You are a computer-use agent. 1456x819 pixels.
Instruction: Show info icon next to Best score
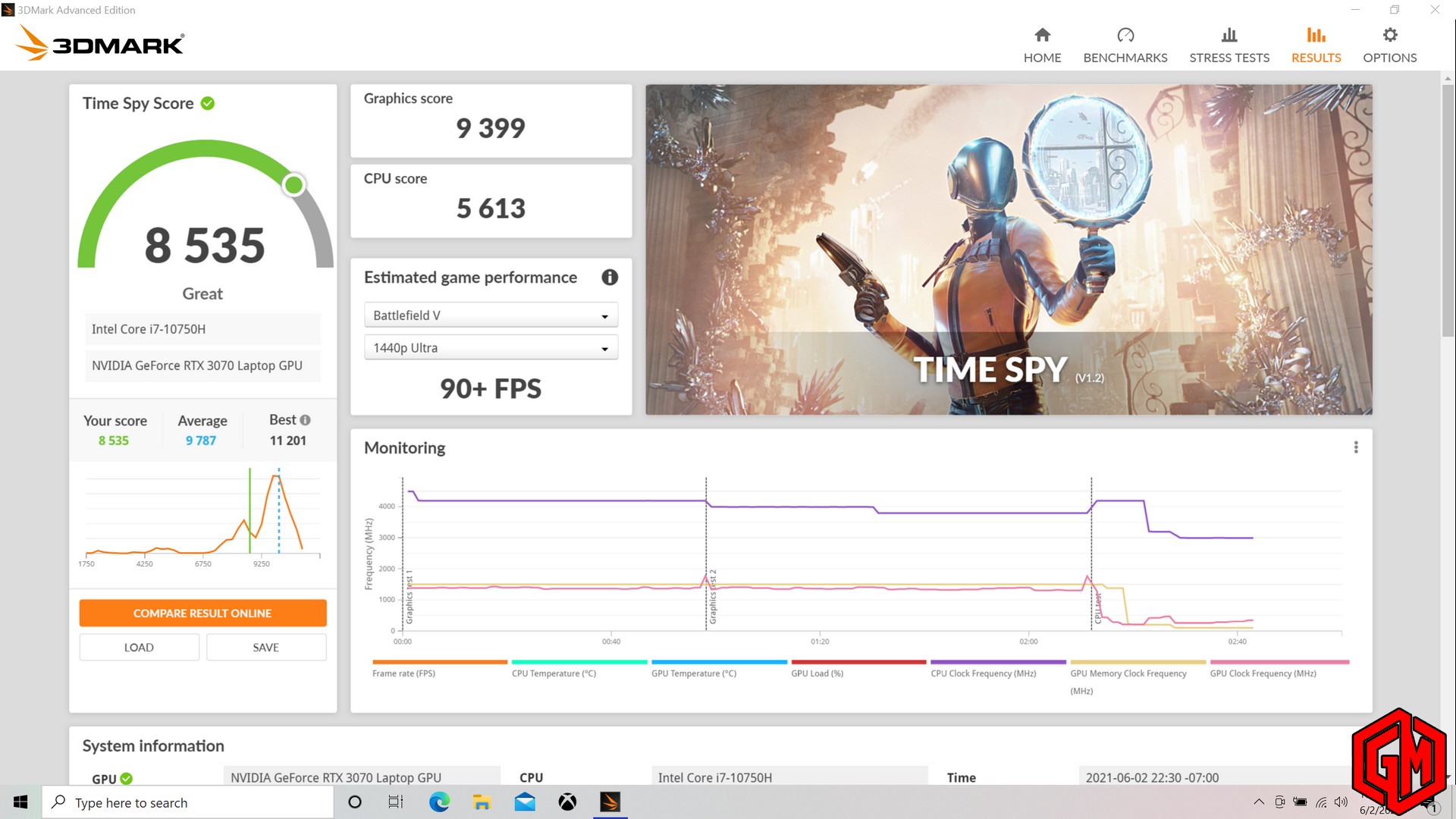click(x=306, y=420)
